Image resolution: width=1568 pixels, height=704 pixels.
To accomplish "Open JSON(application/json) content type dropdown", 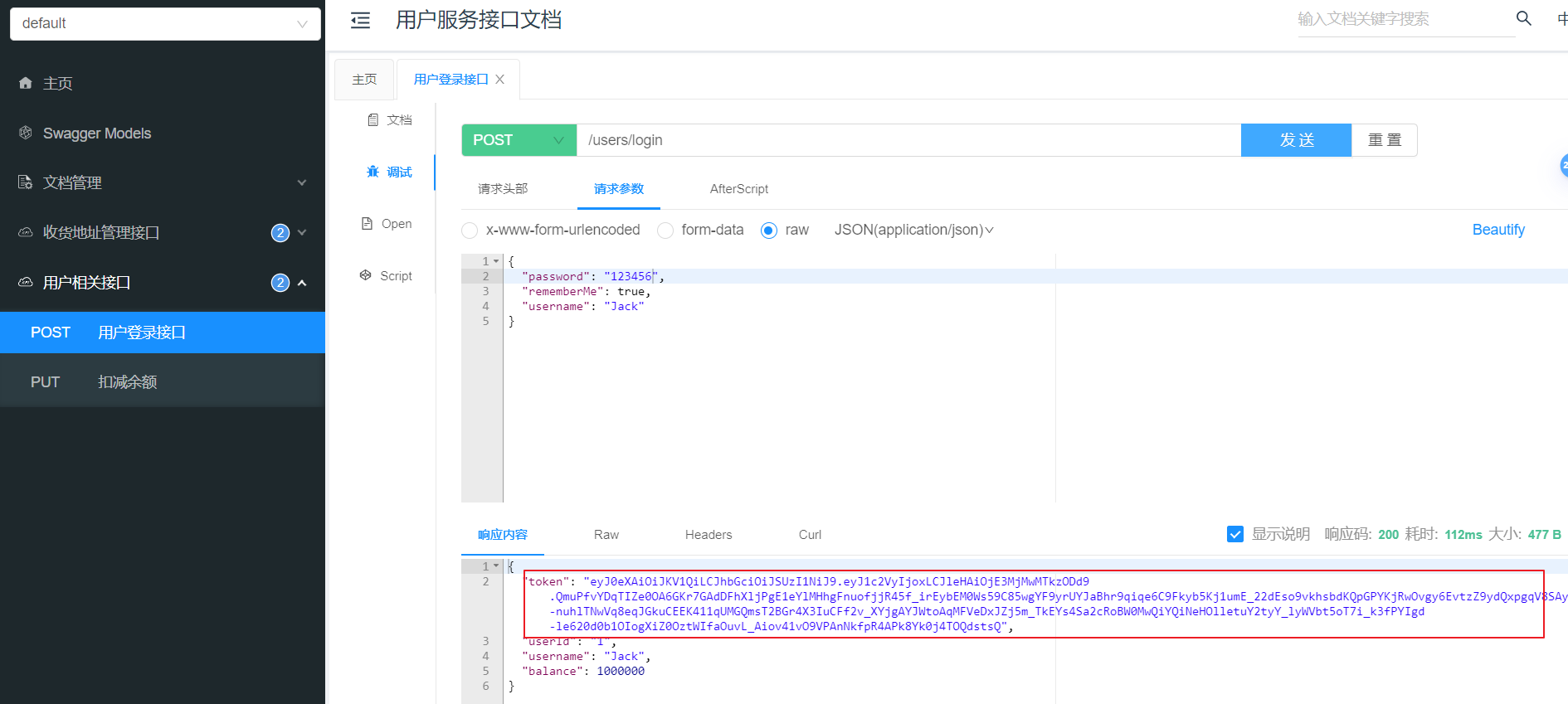I will click(x=913, y=230).
